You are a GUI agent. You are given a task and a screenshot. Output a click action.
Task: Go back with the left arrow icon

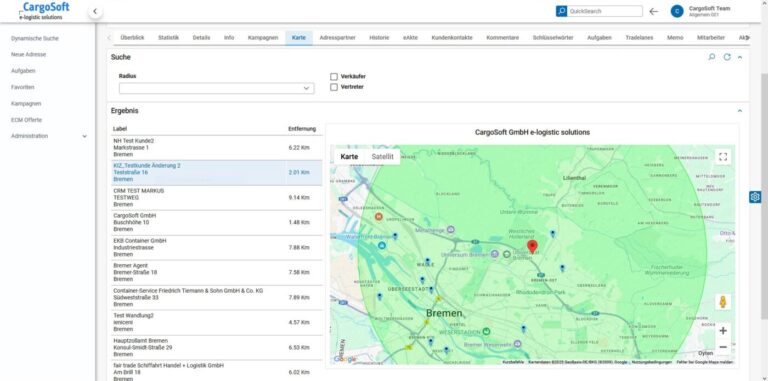pyautogui.click(x=653, y=11)
